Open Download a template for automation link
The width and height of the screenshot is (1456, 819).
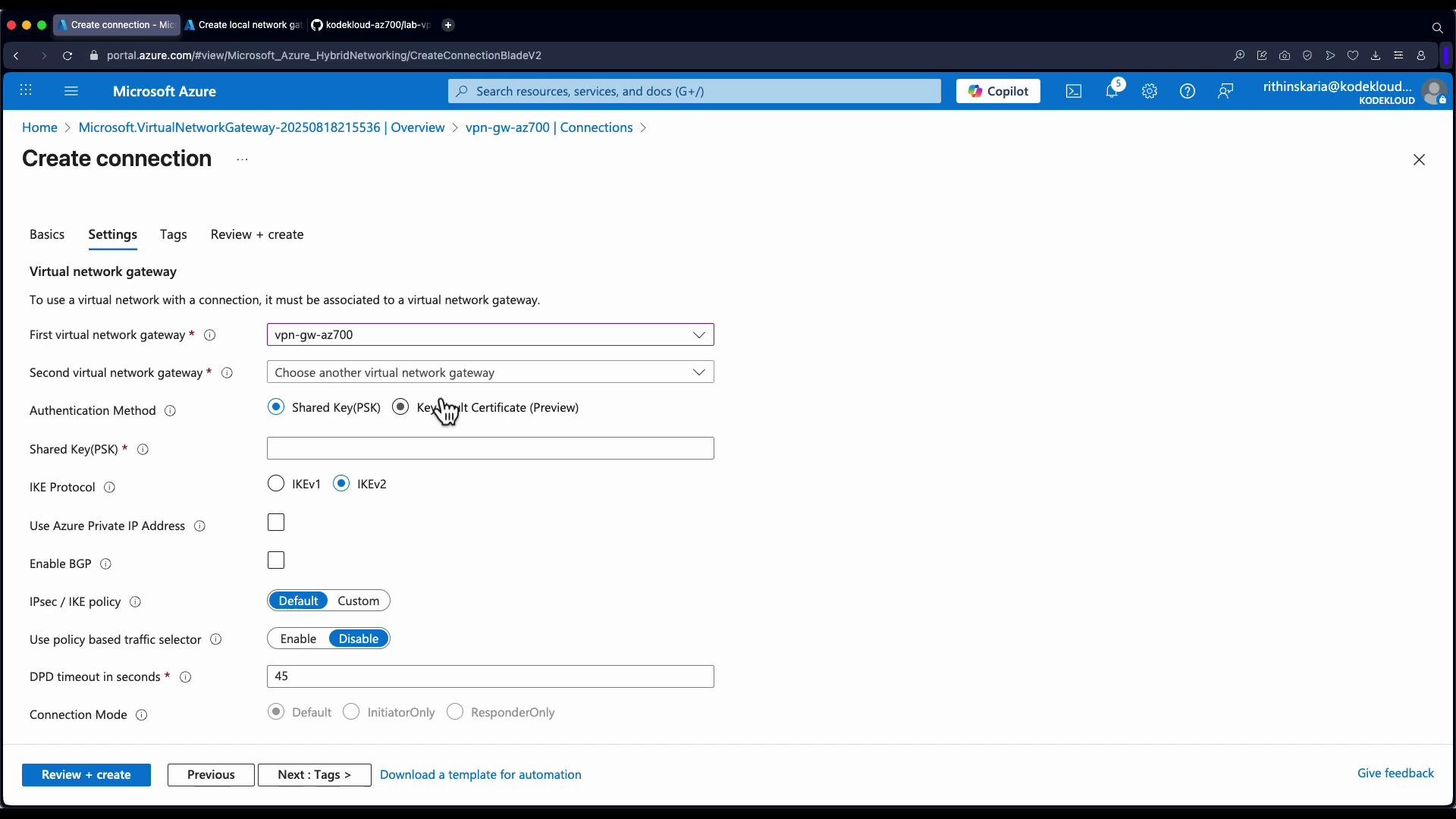pyautogui.click(x=481, y=774)
